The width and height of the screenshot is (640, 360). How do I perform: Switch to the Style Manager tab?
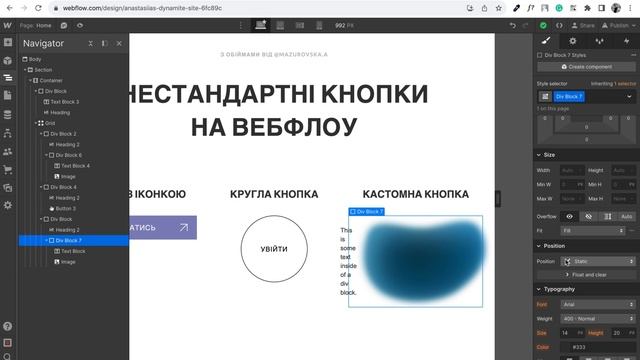tap(599, 41)
